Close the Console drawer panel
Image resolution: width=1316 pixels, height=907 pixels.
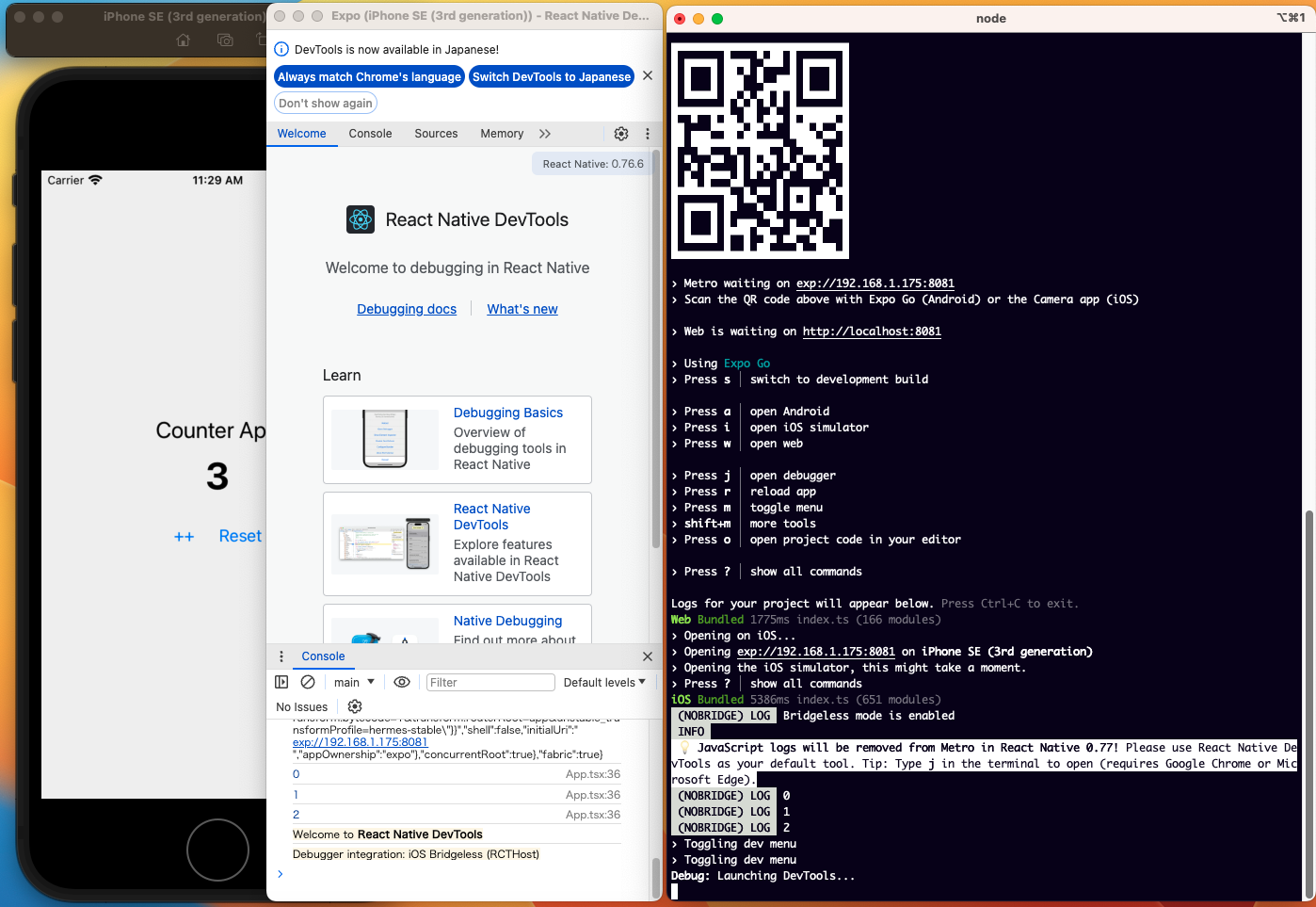(648, 656)
